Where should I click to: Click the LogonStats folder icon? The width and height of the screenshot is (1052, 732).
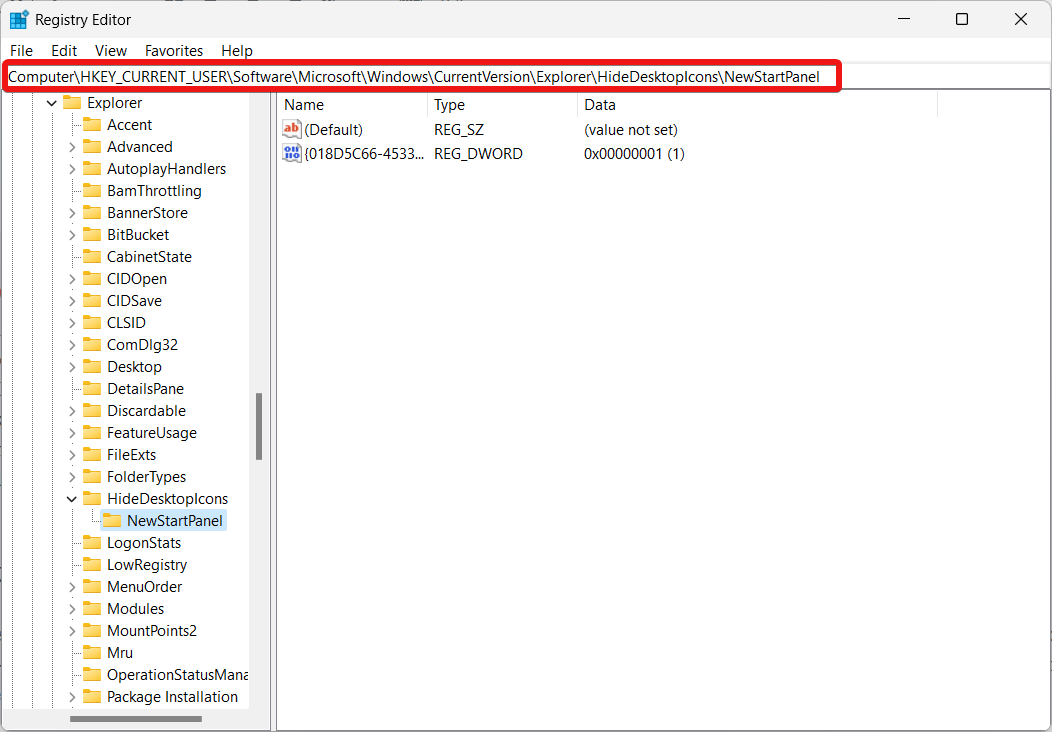(92, 543)
